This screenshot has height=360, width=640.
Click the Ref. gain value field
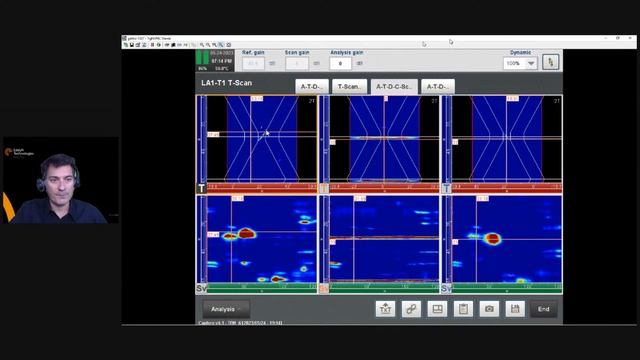coord(253,63)
